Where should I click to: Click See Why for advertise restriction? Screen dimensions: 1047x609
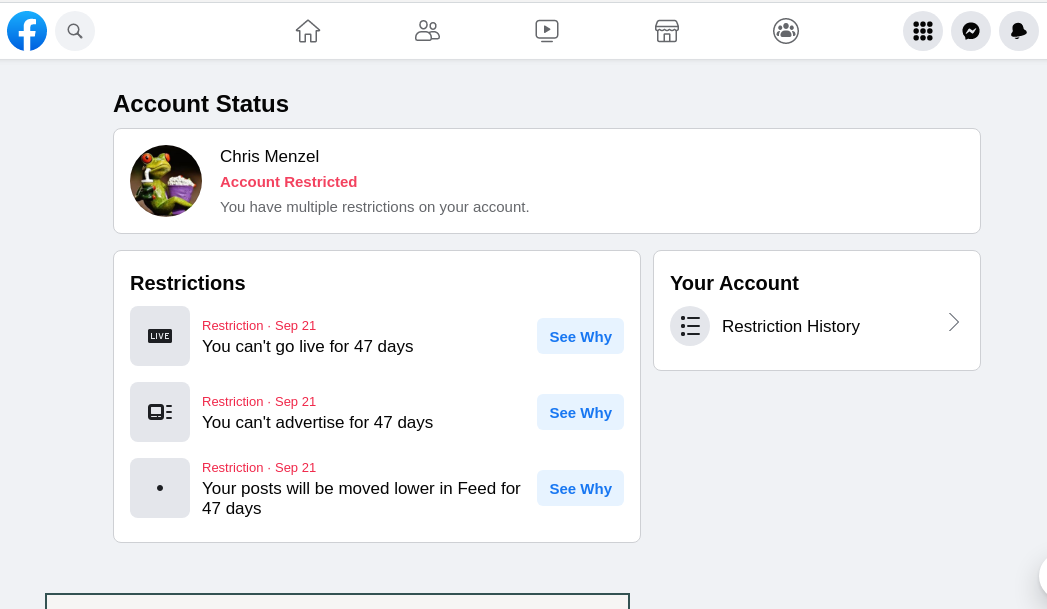[x=580, y=412]
